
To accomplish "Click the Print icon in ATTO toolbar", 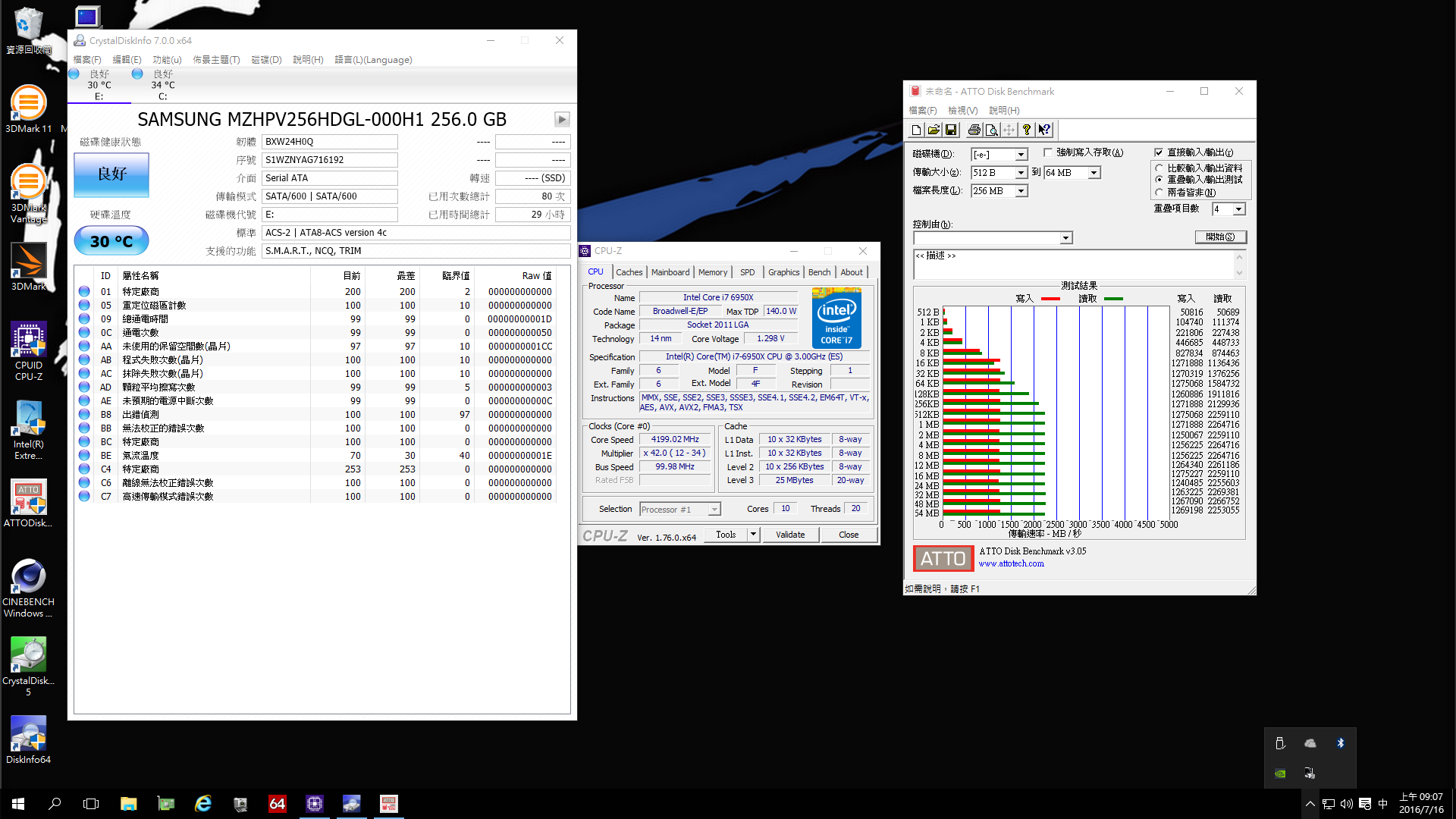I will (x=974, y=130).
